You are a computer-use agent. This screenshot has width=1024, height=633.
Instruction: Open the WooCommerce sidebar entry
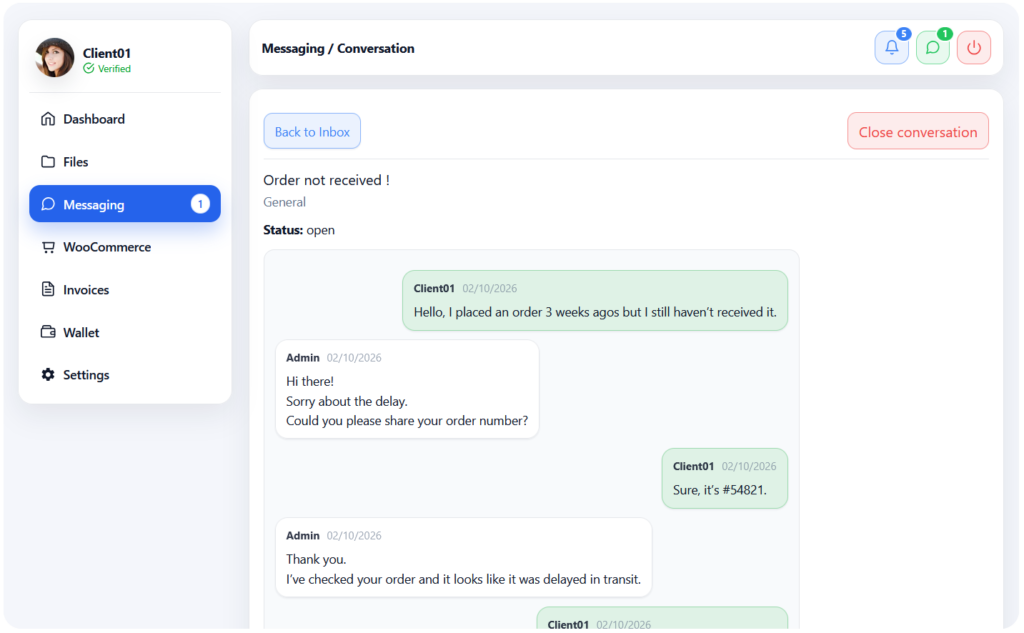pyautogui.click(x=107, y=247)
